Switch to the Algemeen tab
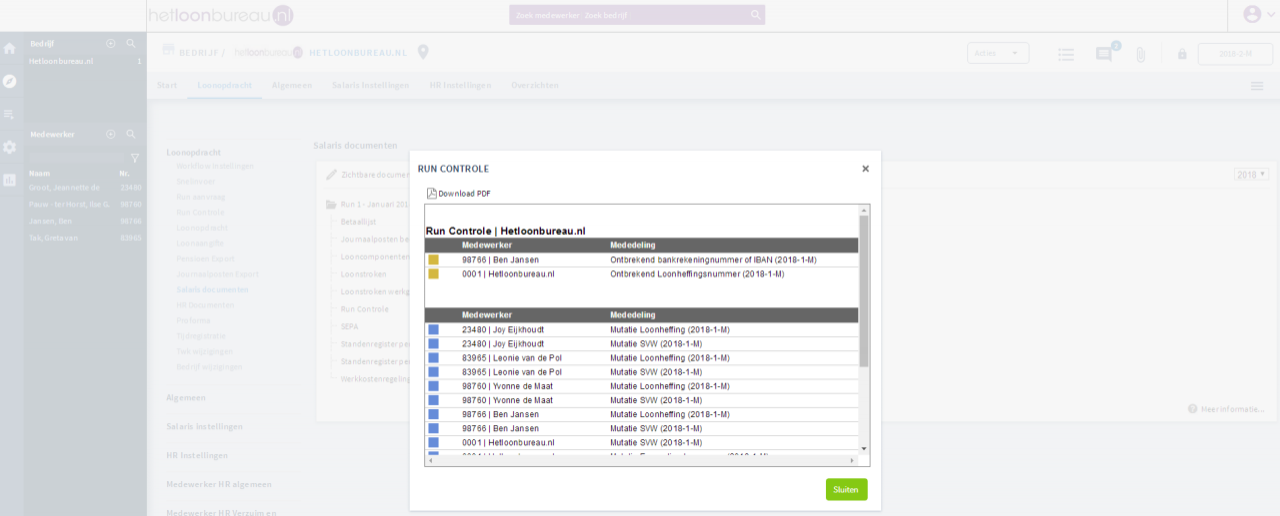This screenshot has width=1280, height=516. [x=292, y=85]
